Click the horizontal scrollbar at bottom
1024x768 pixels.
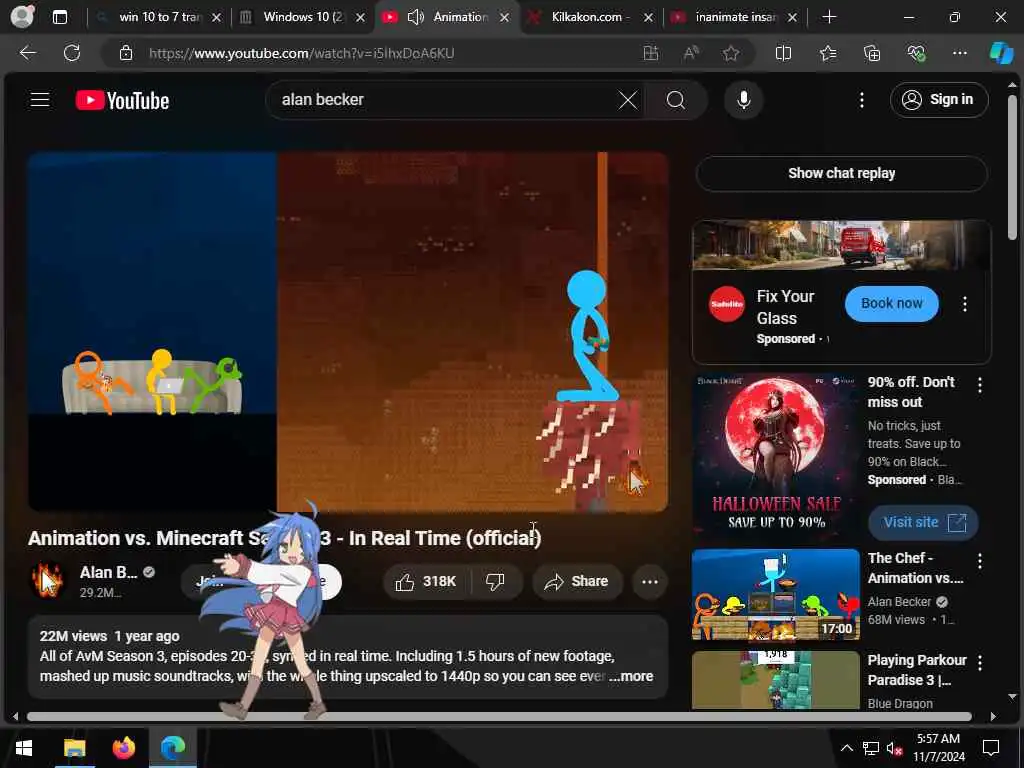point(500,716)
